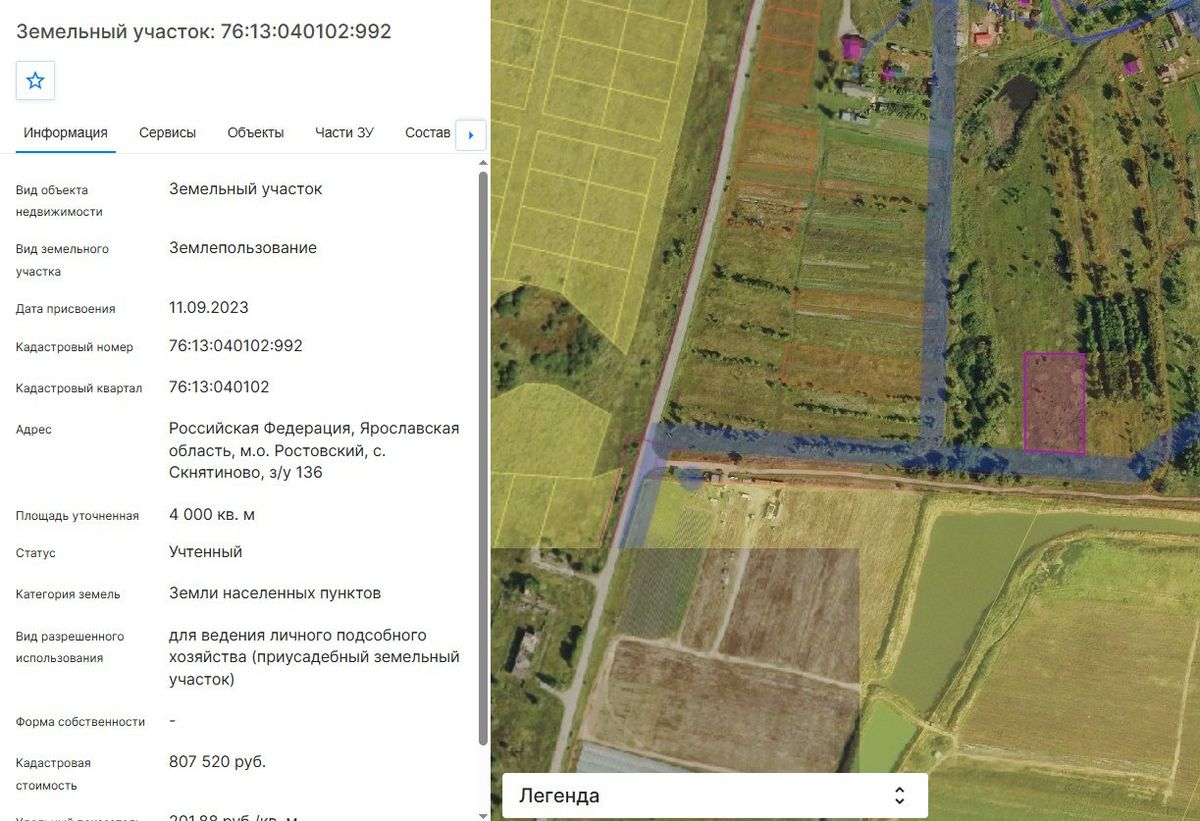Click the "для ведения личного подсобного хозяйства" text
Viewport: 1200px width, 821px height.
[x=314, y=657]
